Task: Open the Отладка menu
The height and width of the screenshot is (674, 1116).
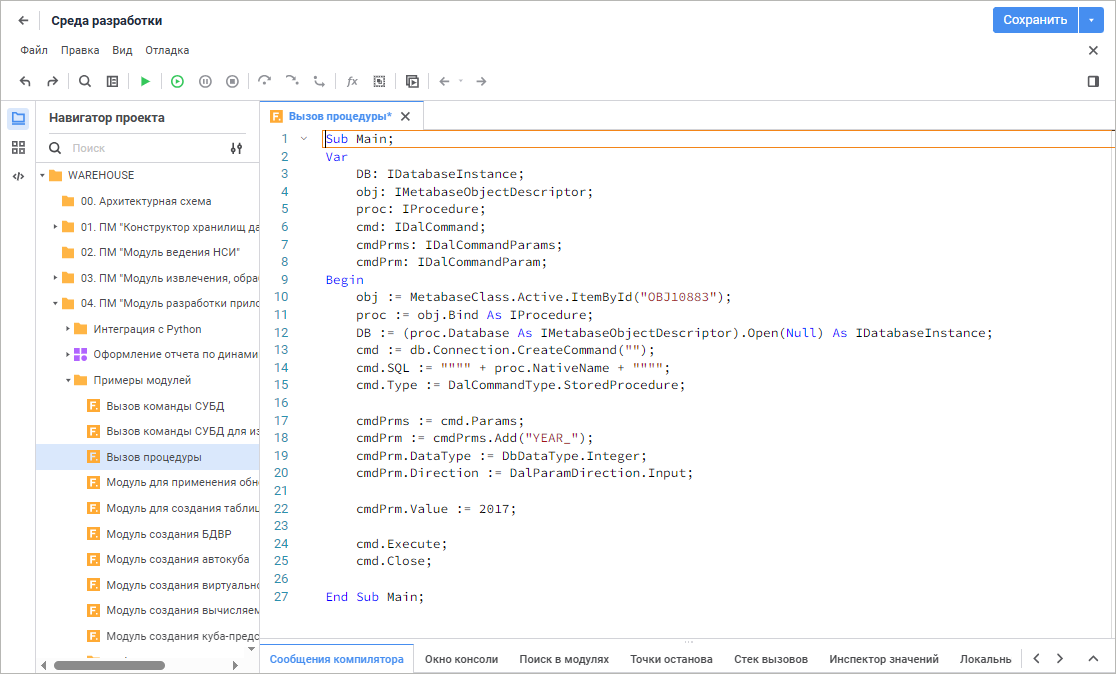Action: 167,50
